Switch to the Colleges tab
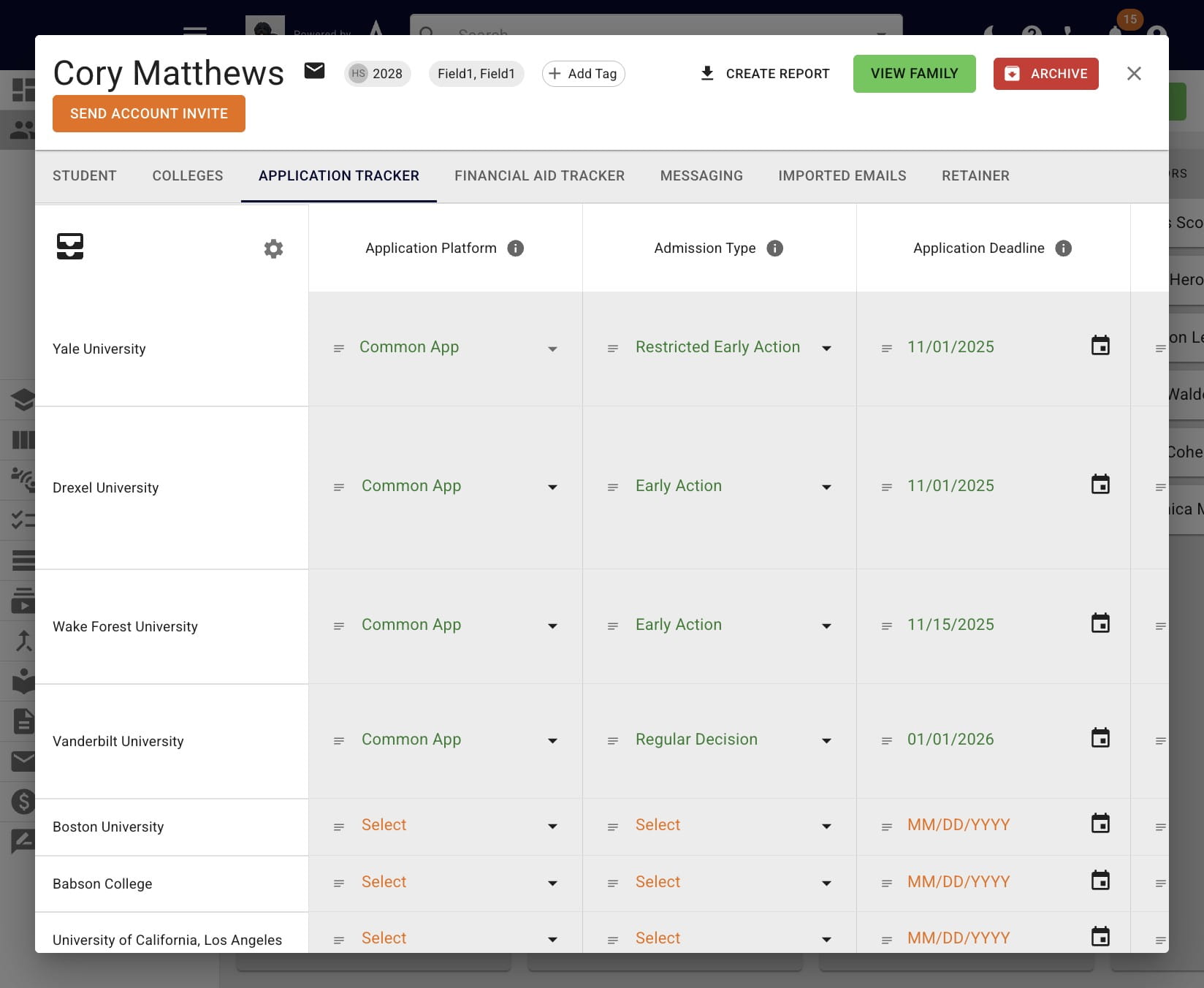Viewport: 1204px width, 988px height. pos(188,176)
